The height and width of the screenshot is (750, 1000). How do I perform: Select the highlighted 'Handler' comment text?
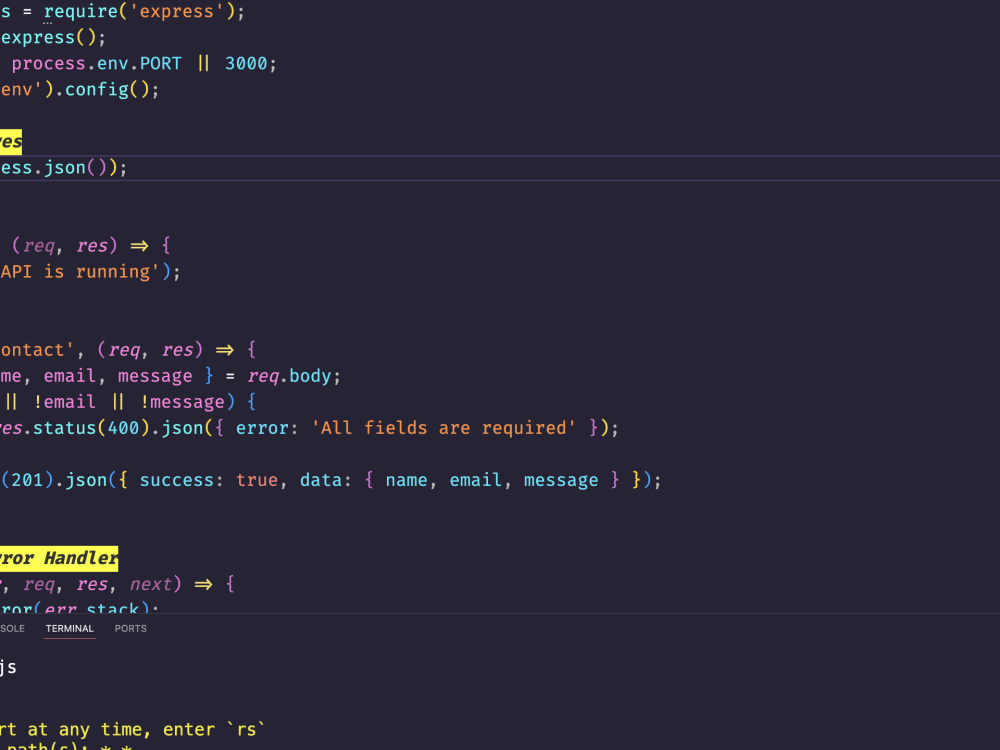[81, 558]
